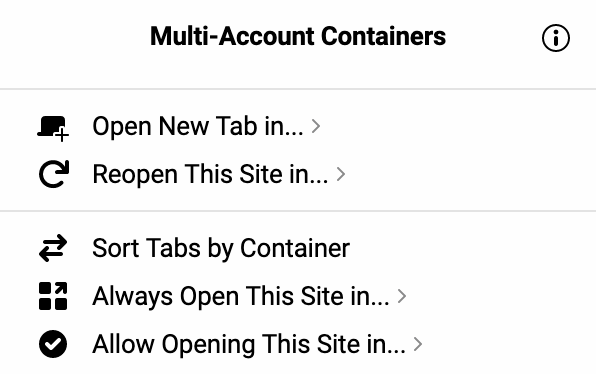Open the "Open New Tab in..." menu item
Screen dimensions: 596x374
(298, 126)
